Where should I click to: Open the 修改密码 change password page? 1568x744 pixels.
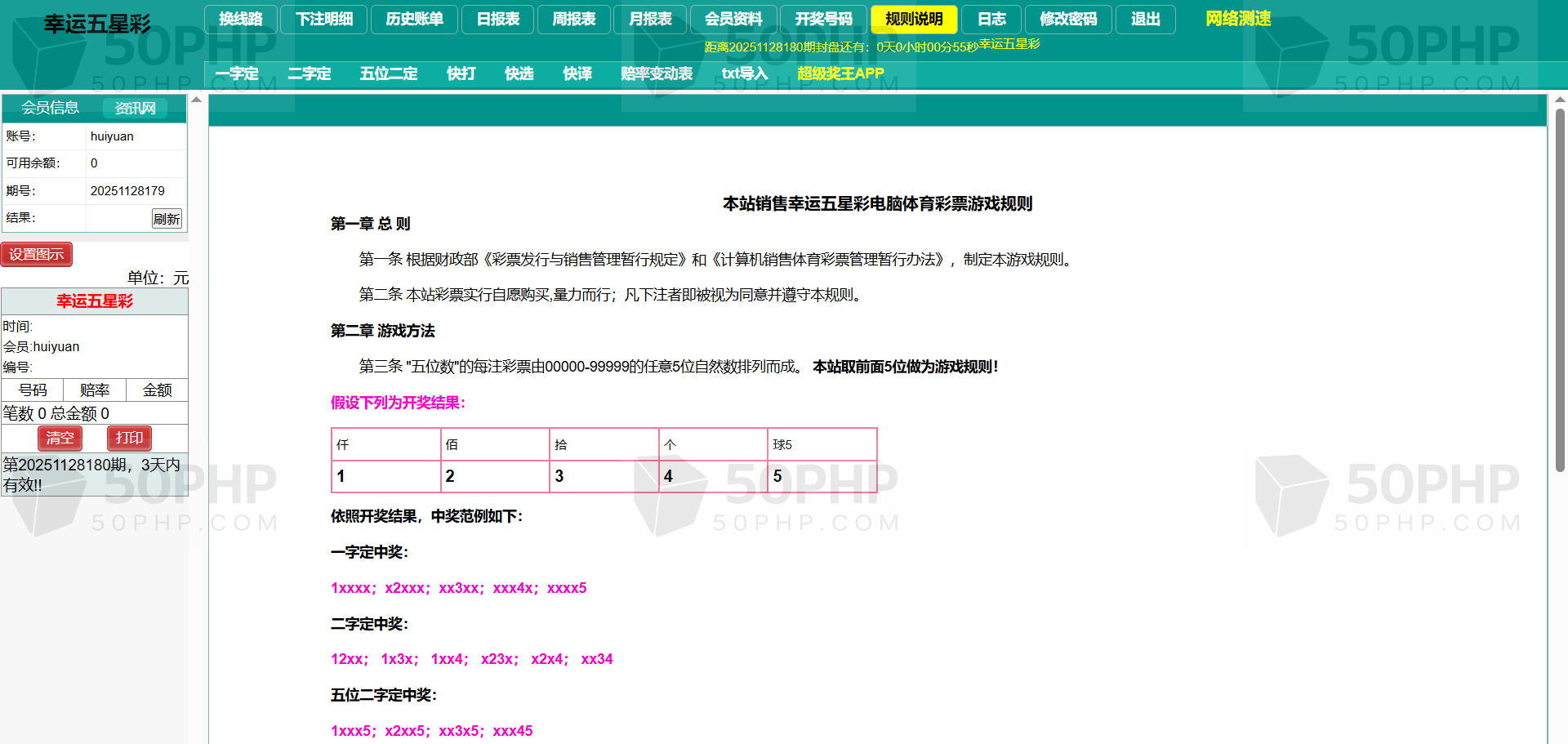[1068, 19]
